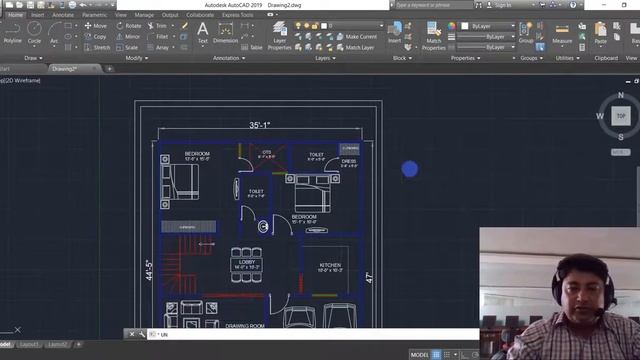Choose the Scale command
640x360 pixels.
(x=127, y=47)
